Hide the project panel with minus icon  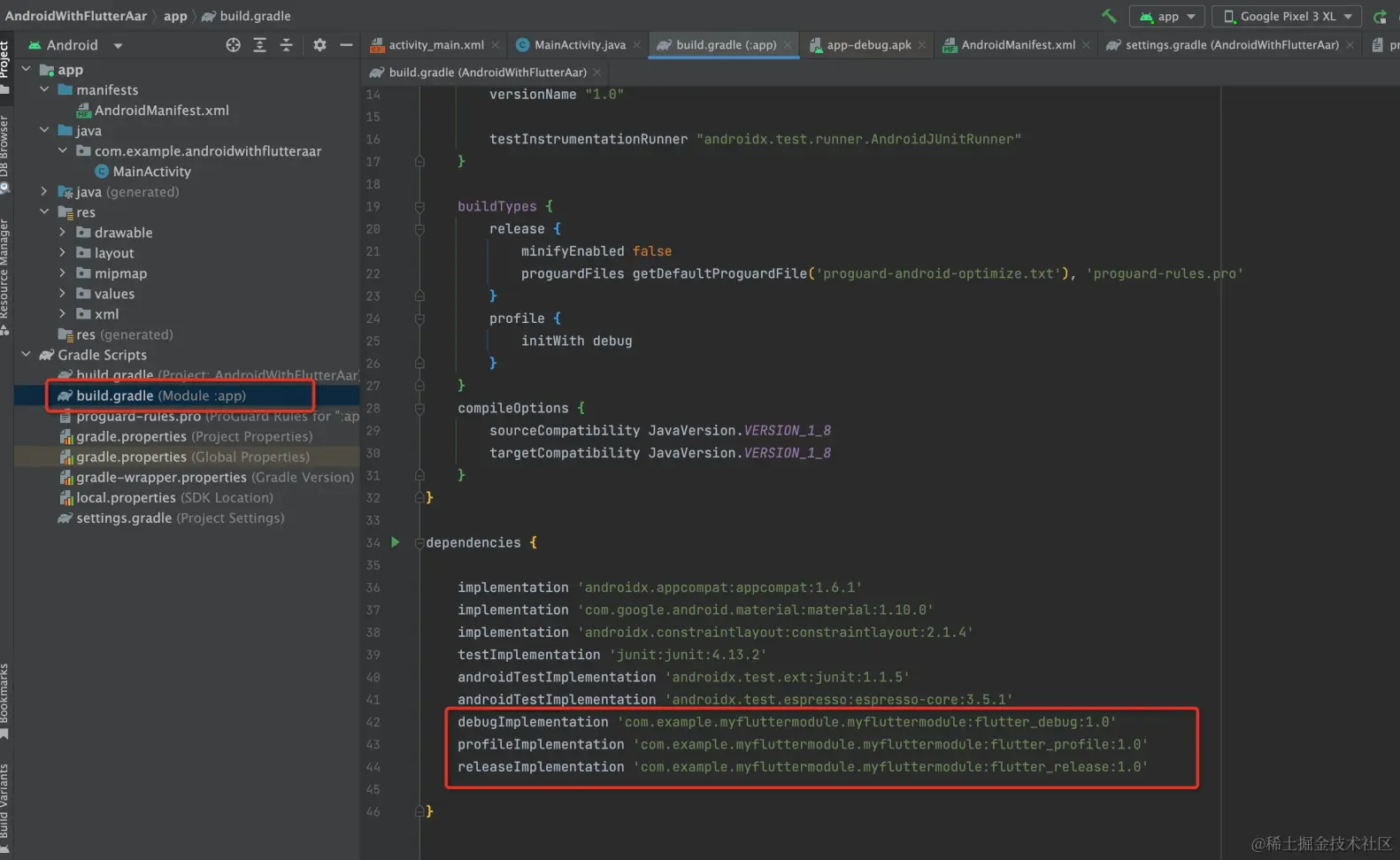click(346, 45)
